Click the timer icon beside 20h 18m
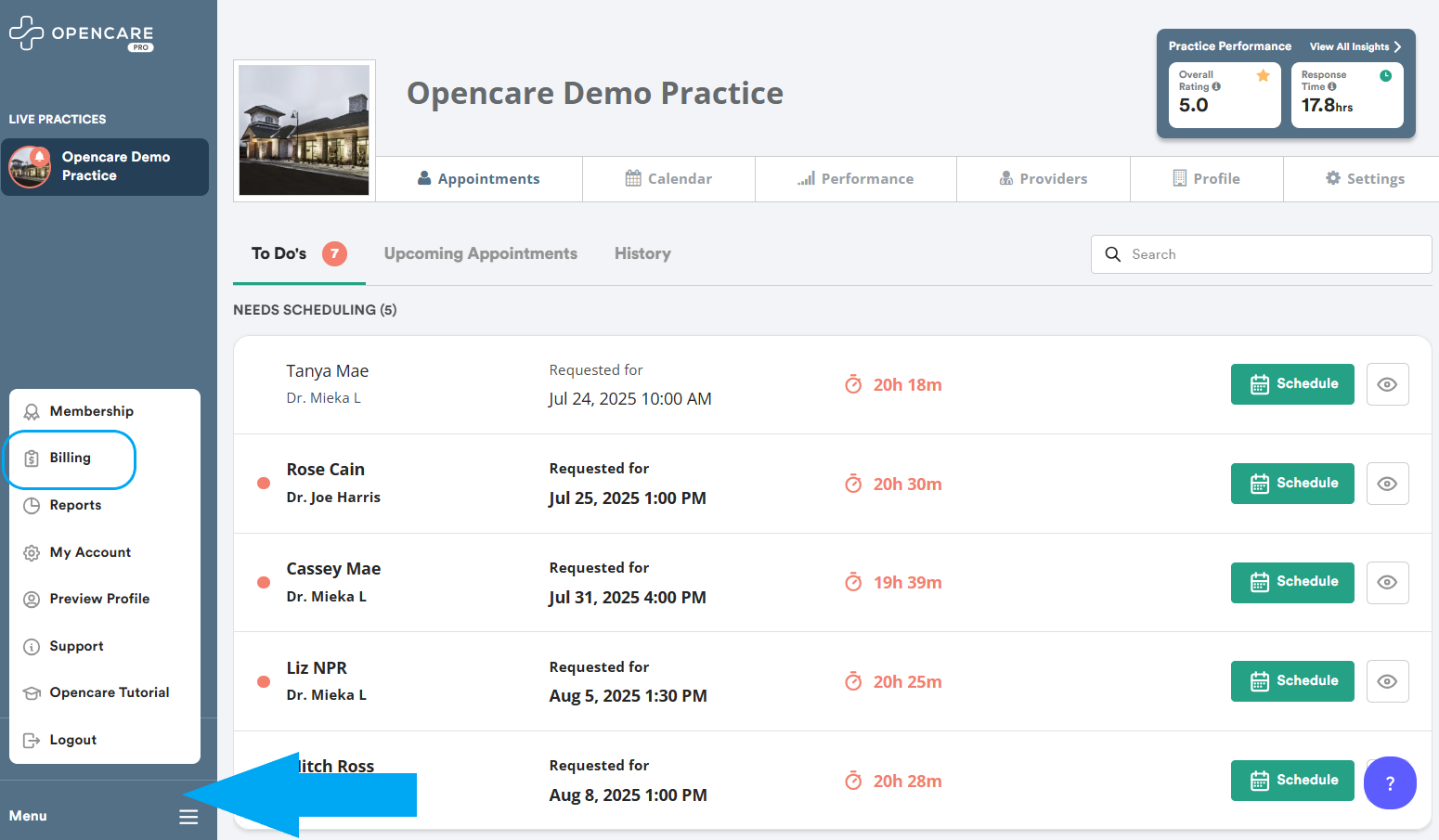This screenshot has height=840, width=1439. coord(853,384)
